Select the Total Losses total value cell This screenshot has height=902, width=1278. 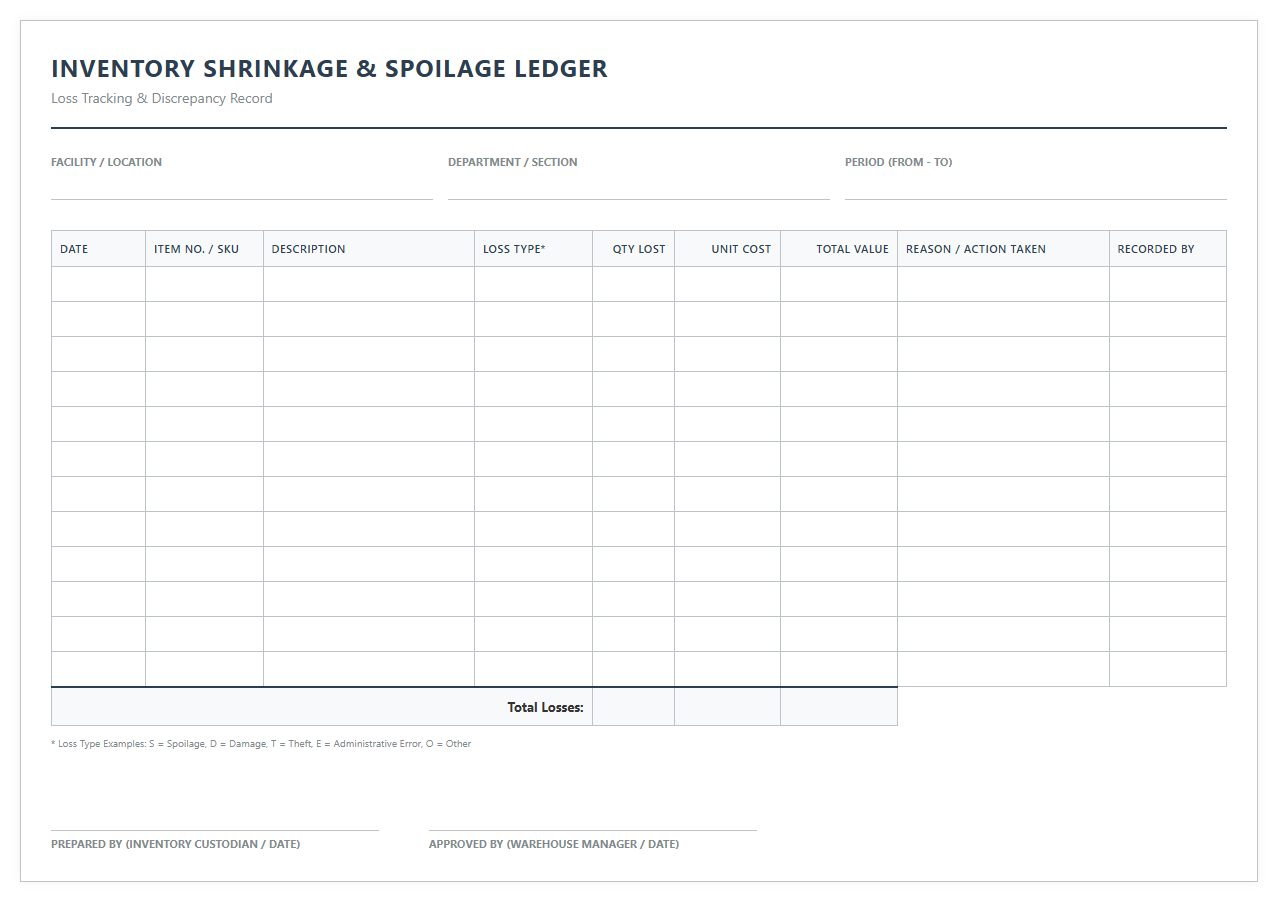tap(839, 707)
